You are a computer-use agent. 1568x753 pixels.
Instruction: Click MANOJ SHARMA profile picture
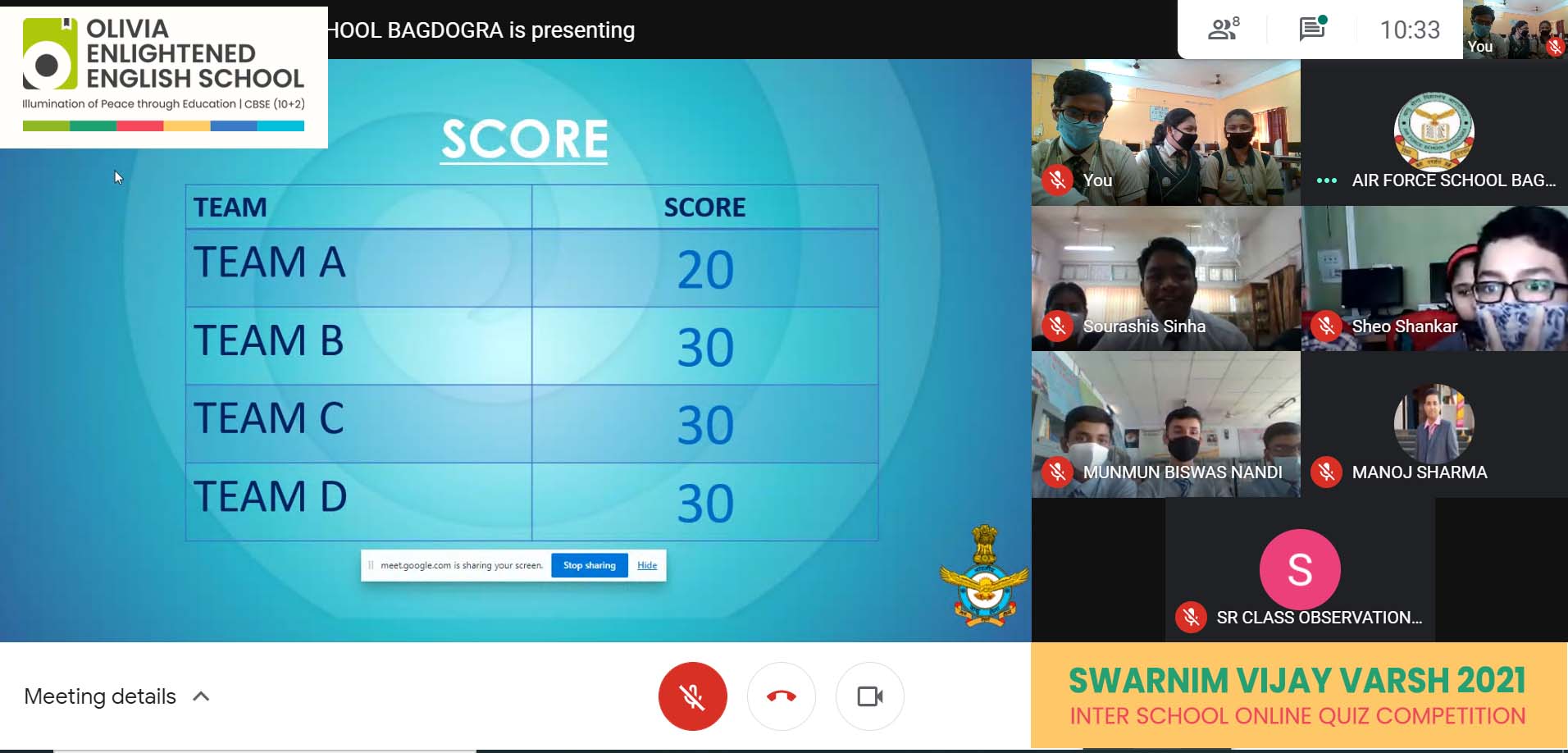click(x=1434, y=422)
